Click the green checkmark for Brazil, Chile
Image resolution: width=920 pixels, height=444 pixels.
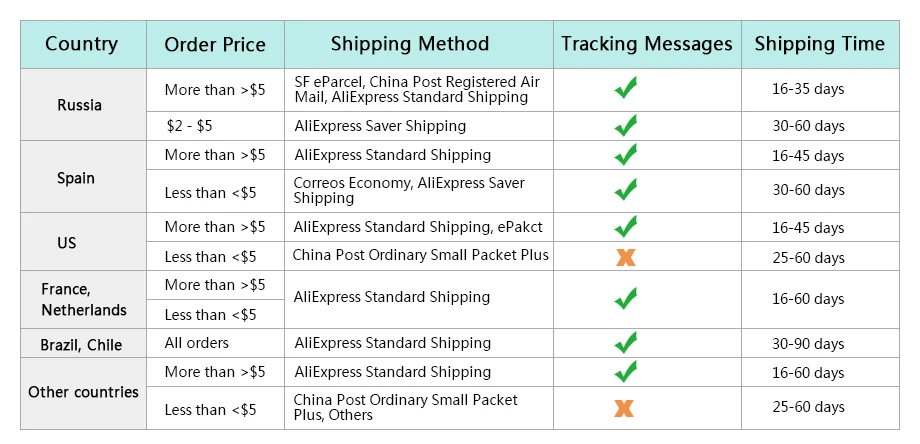625,343
